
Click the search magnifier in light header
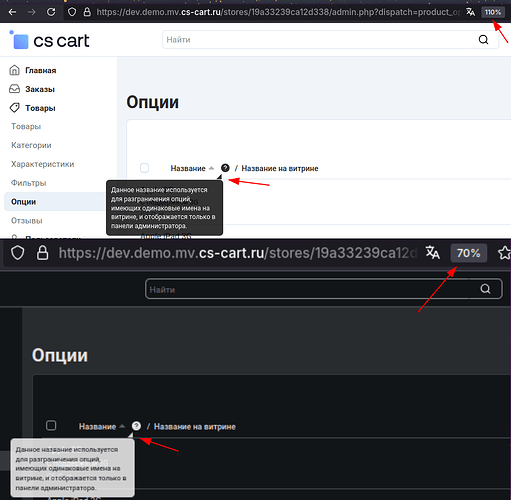[483, 40]
